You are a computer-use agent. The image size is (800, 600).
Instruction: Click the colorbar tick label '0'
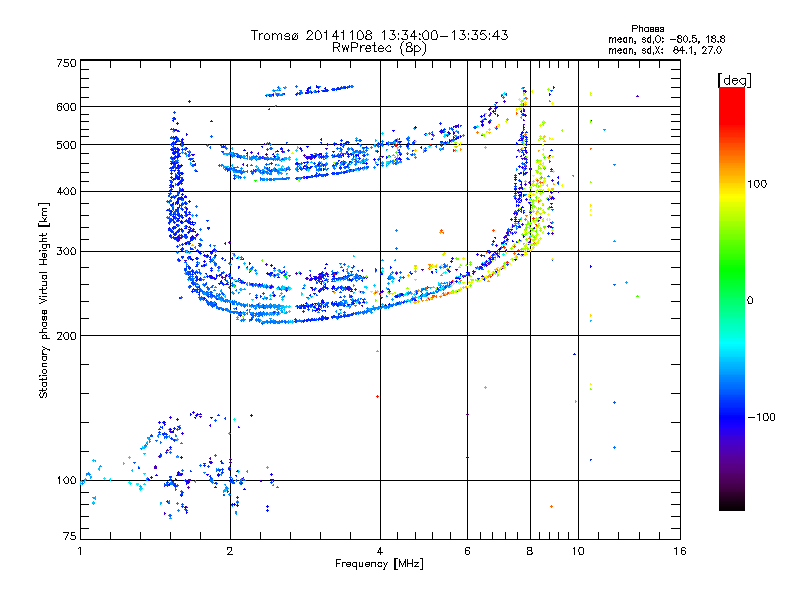click(x=750, y=300)
